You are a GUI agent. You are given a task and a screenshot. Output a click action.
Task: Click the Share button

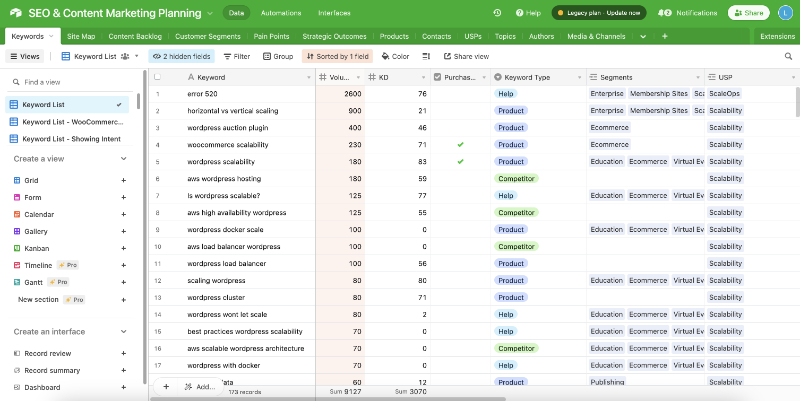(748, 13)
